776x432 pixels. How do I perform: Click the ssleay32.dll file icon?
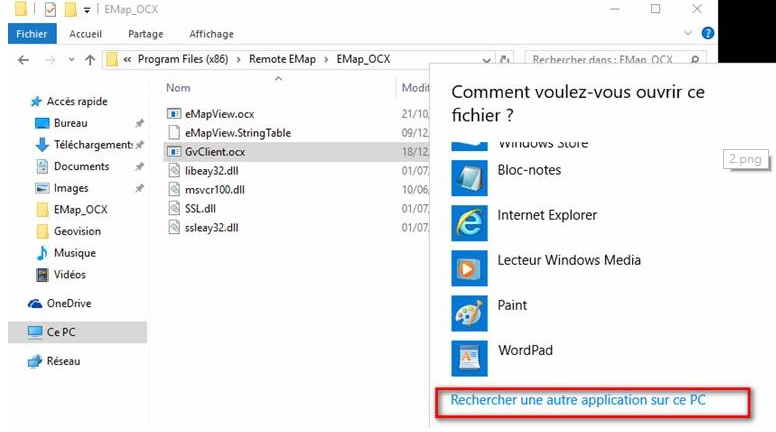[x=174, y=228]
